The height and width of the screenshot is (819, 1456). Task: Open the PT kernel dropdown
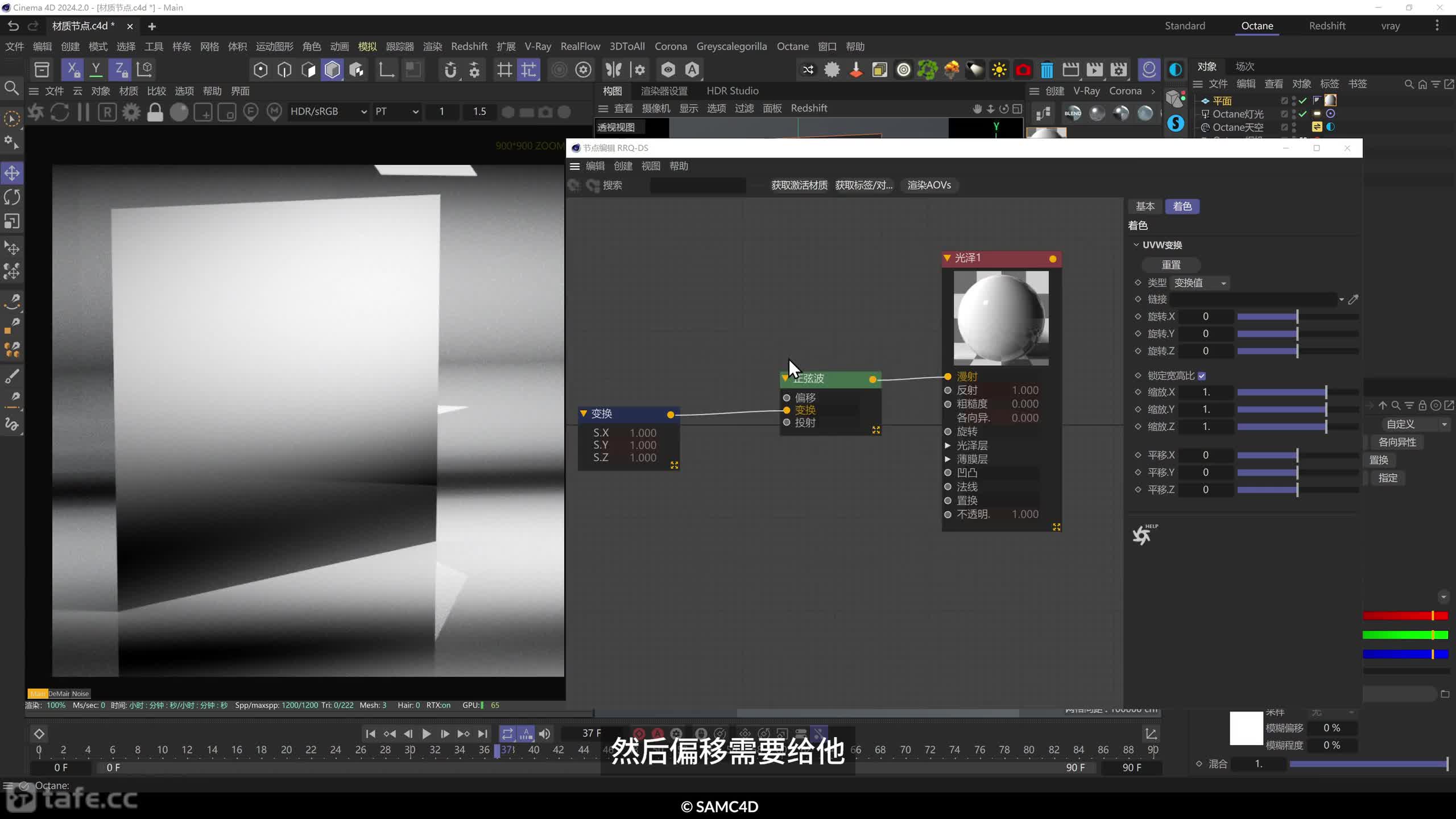[396, 111]
